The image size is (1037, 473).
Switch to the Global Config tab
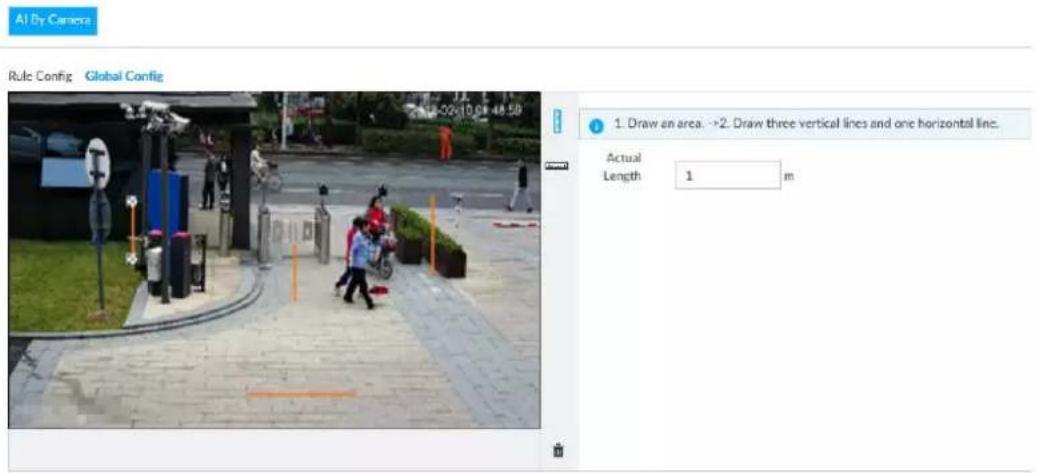(124, 76)
